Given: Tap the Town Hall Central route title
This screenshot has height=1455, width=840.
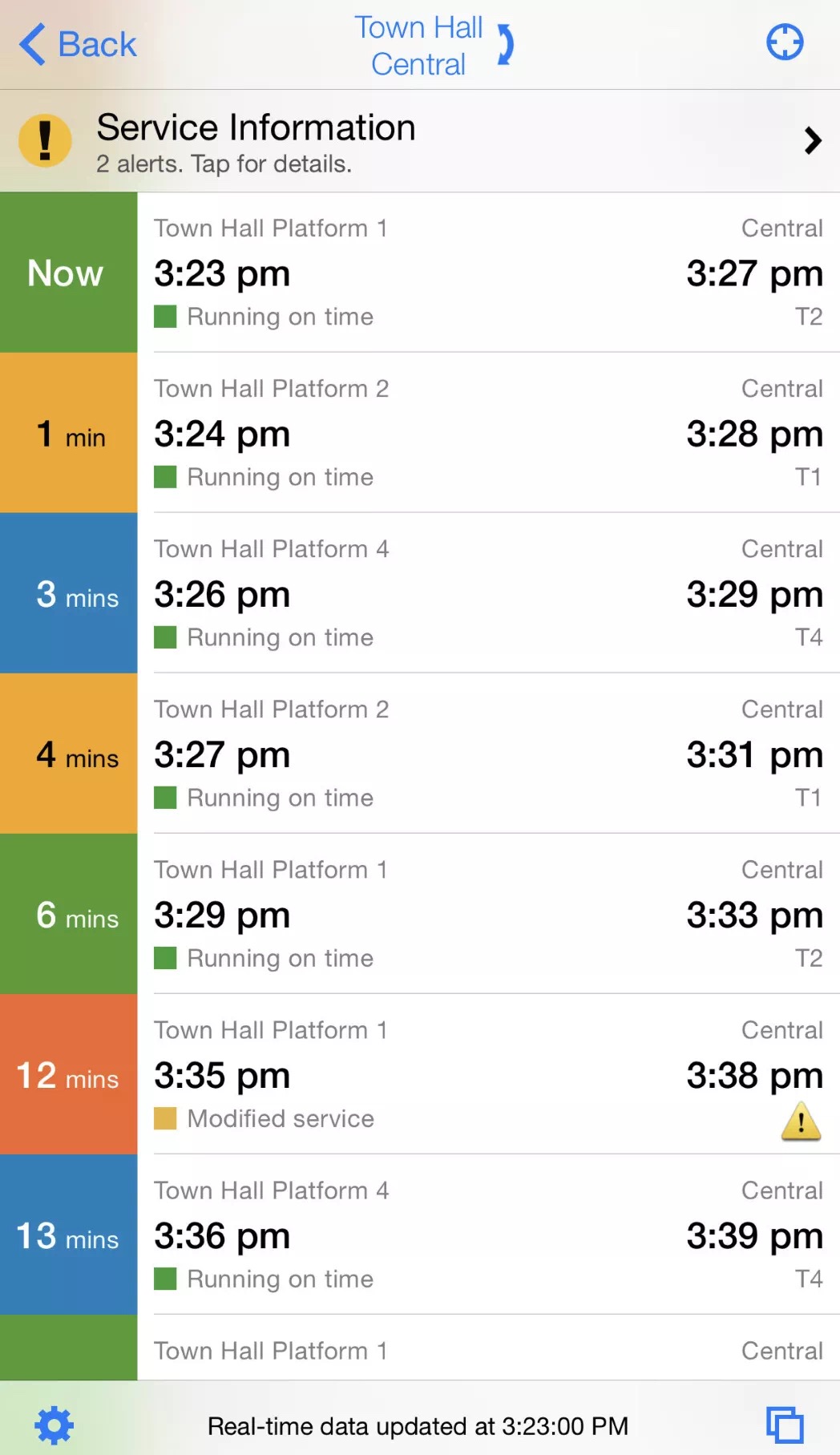Looking at the screenshot, I should 418,46.
